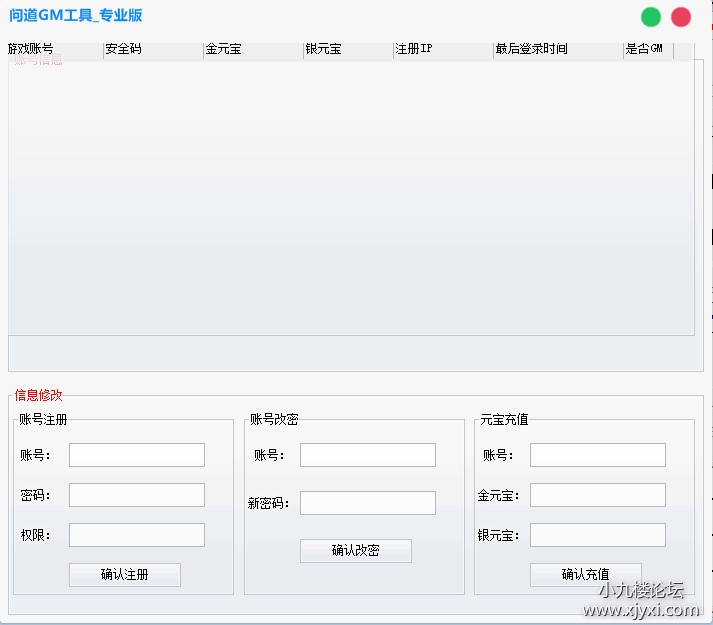This screenshot has width=713, height=625.
Task: Focus the 账号 field under 账号改密
Action: (368, 455)
